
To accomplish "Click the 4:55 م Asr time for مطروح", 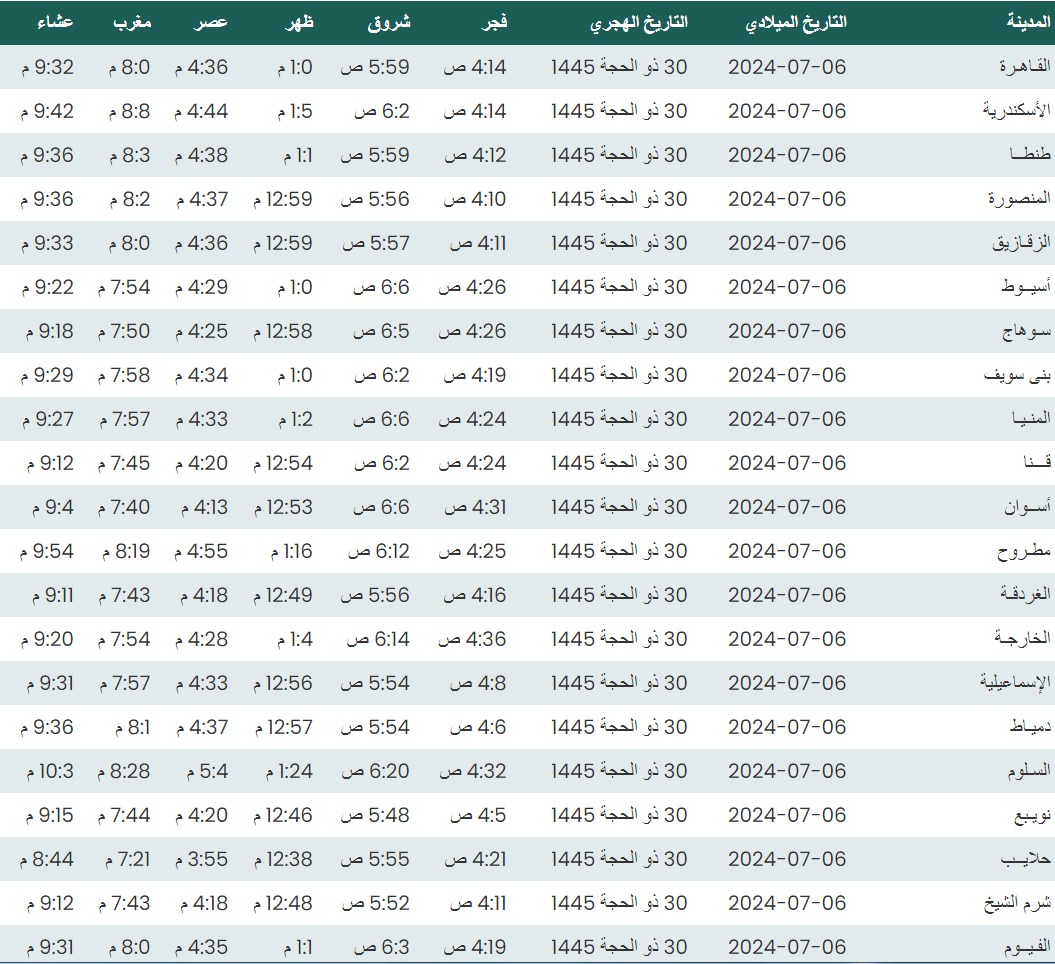I will coord(201,551).
